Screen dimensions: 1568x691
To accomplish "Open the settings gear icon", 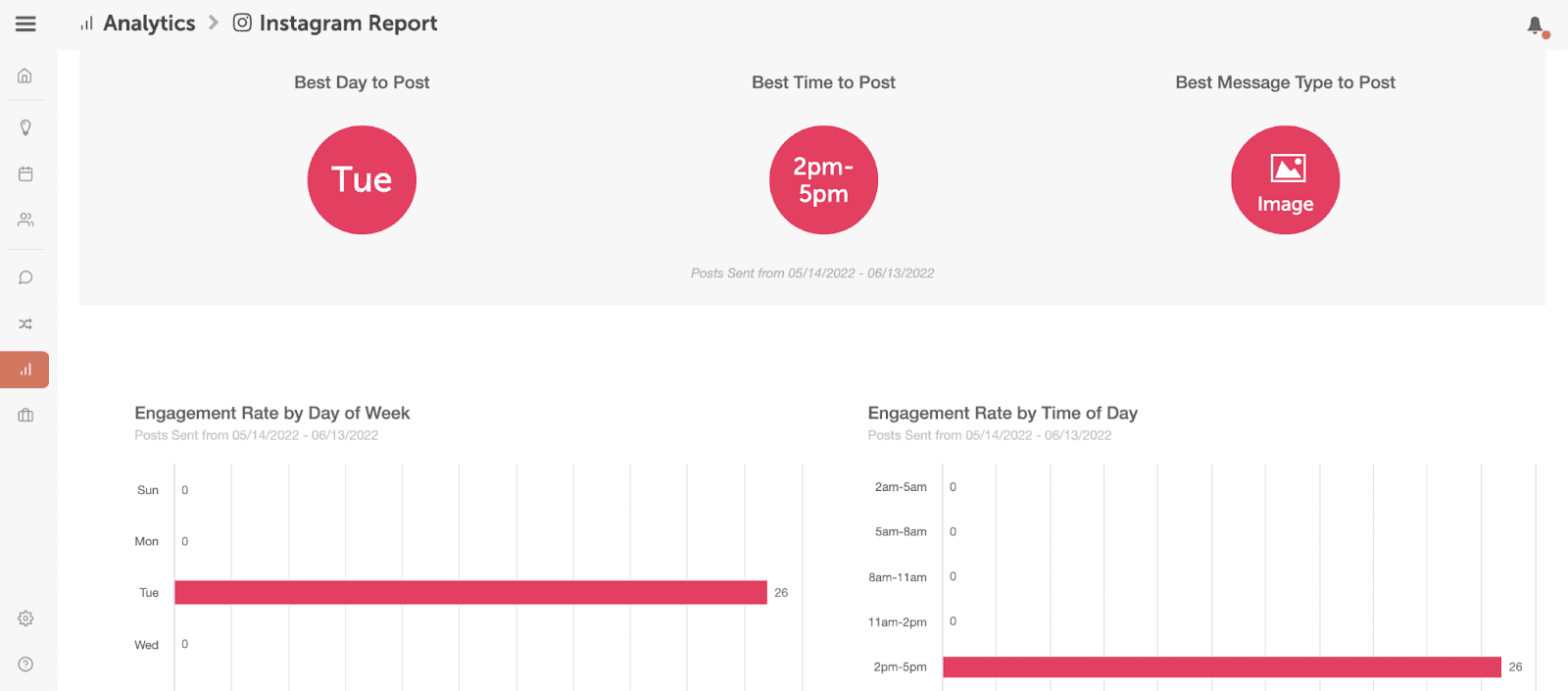I will (x=25, y=618).
